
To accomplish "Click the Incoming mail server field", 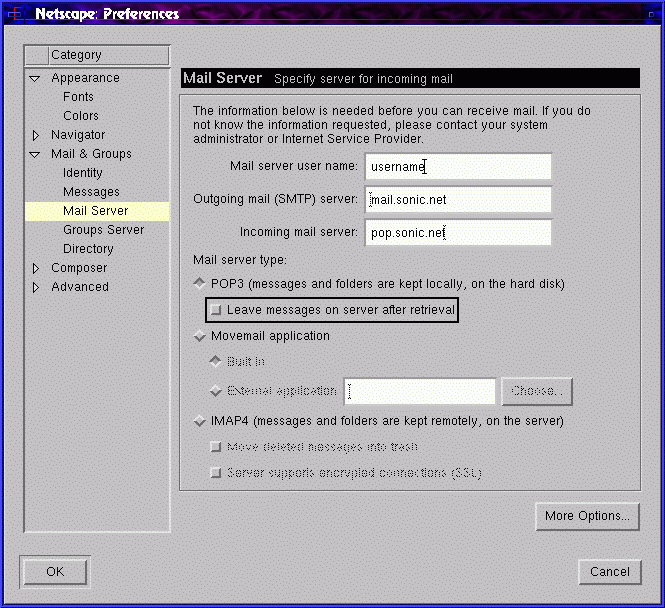I will tap(458, 233).
